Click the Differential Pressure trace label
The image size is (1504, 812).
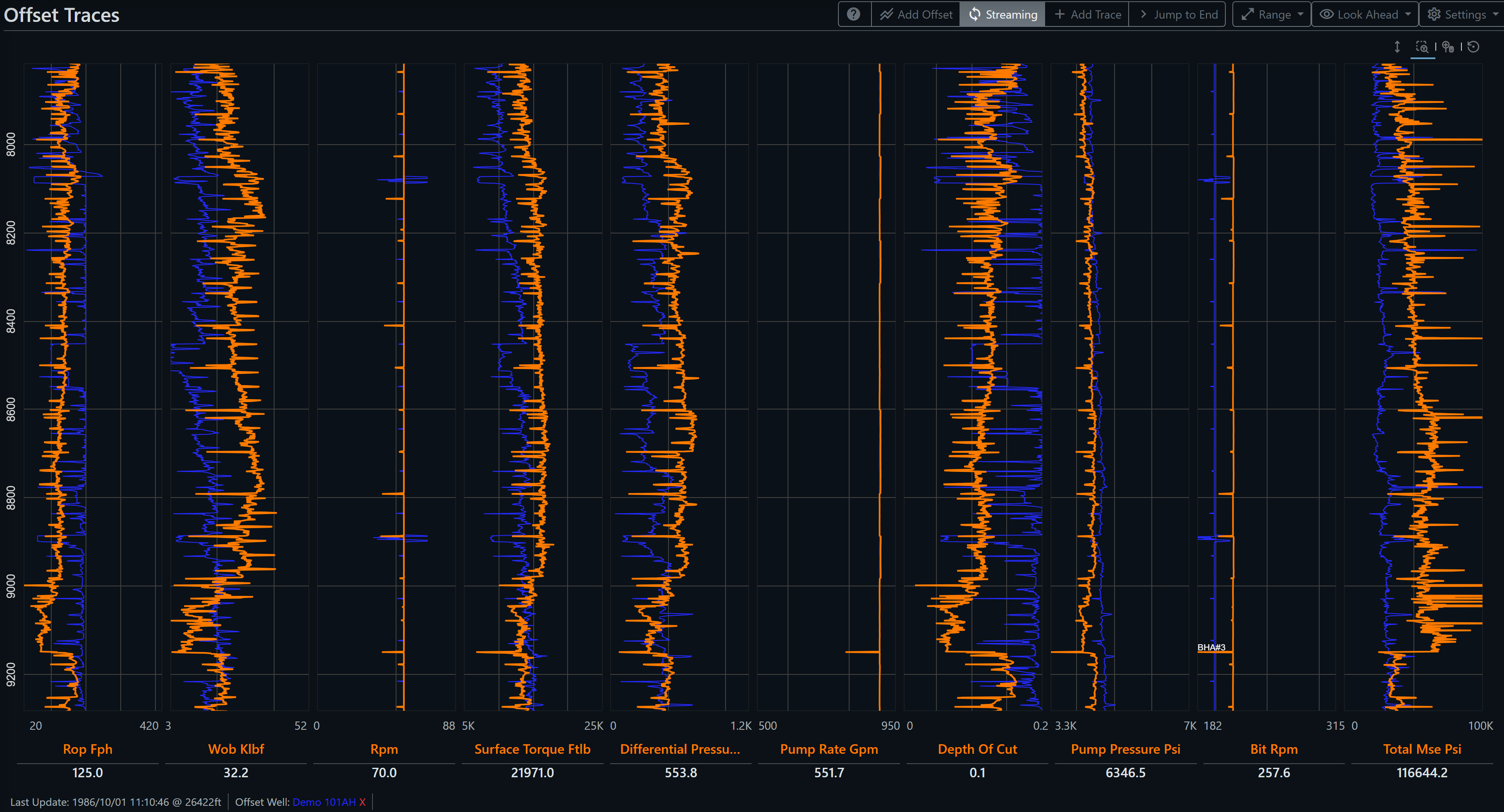click(680, 749)
